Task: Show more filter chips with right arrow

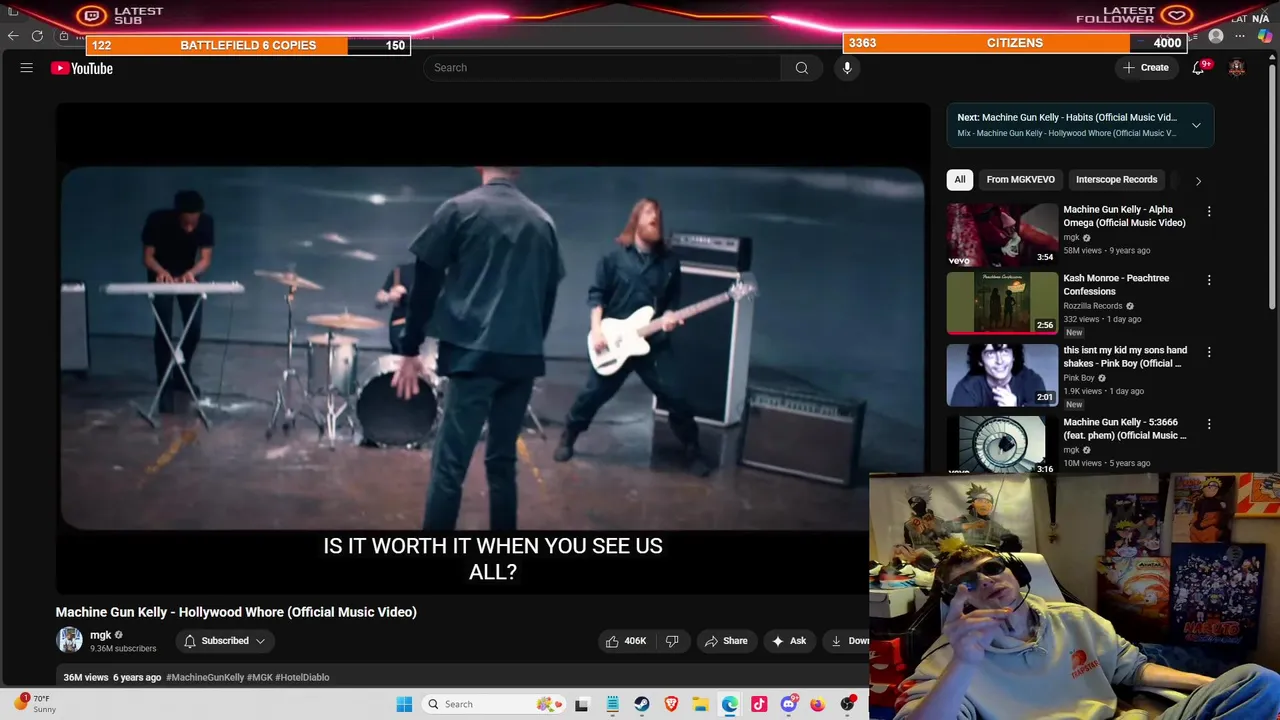Action: pyautogui.click(x=1198, y=180)
